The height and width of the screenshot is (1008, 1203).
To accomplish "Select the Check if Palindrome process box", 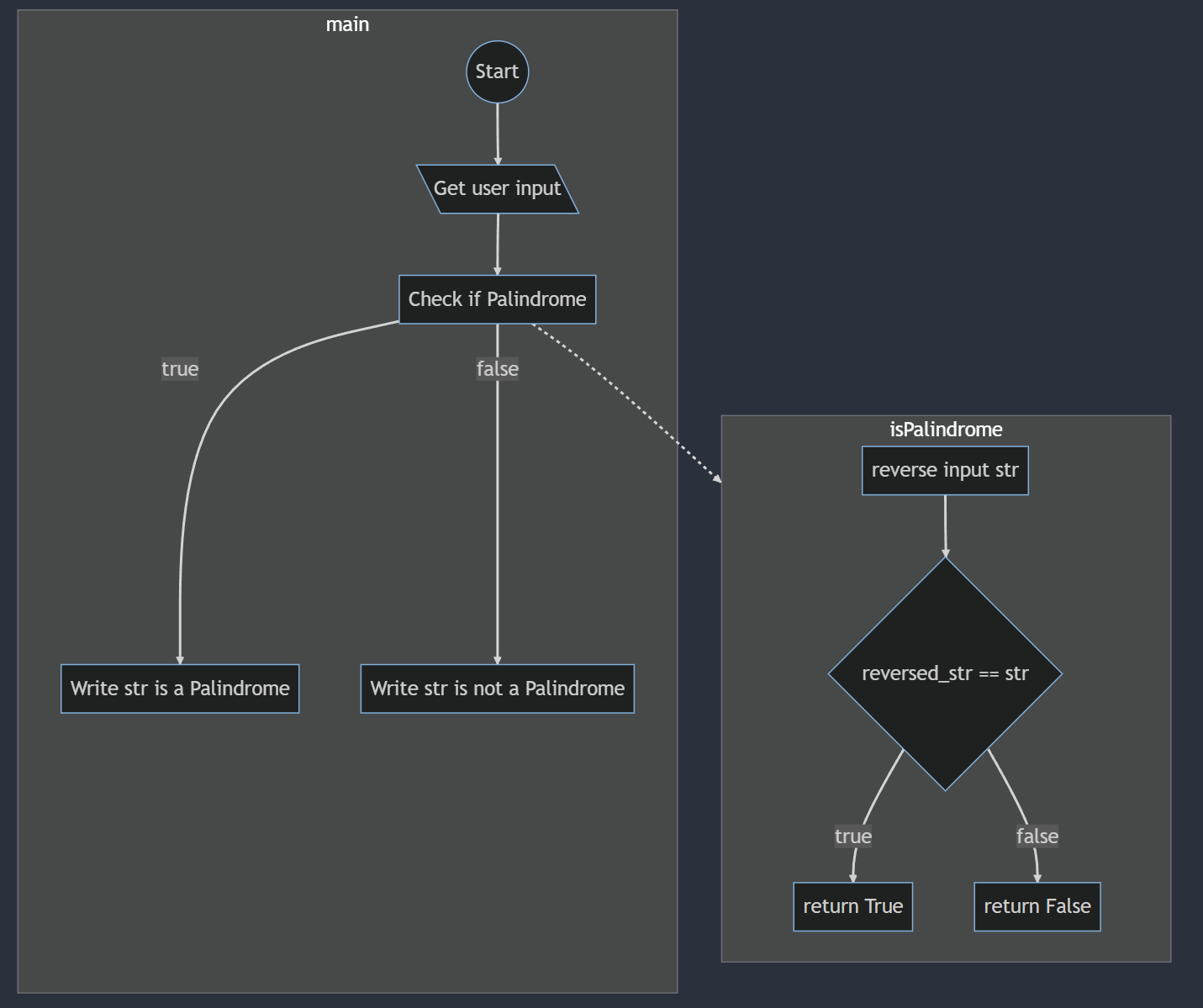I will point(497,298).
